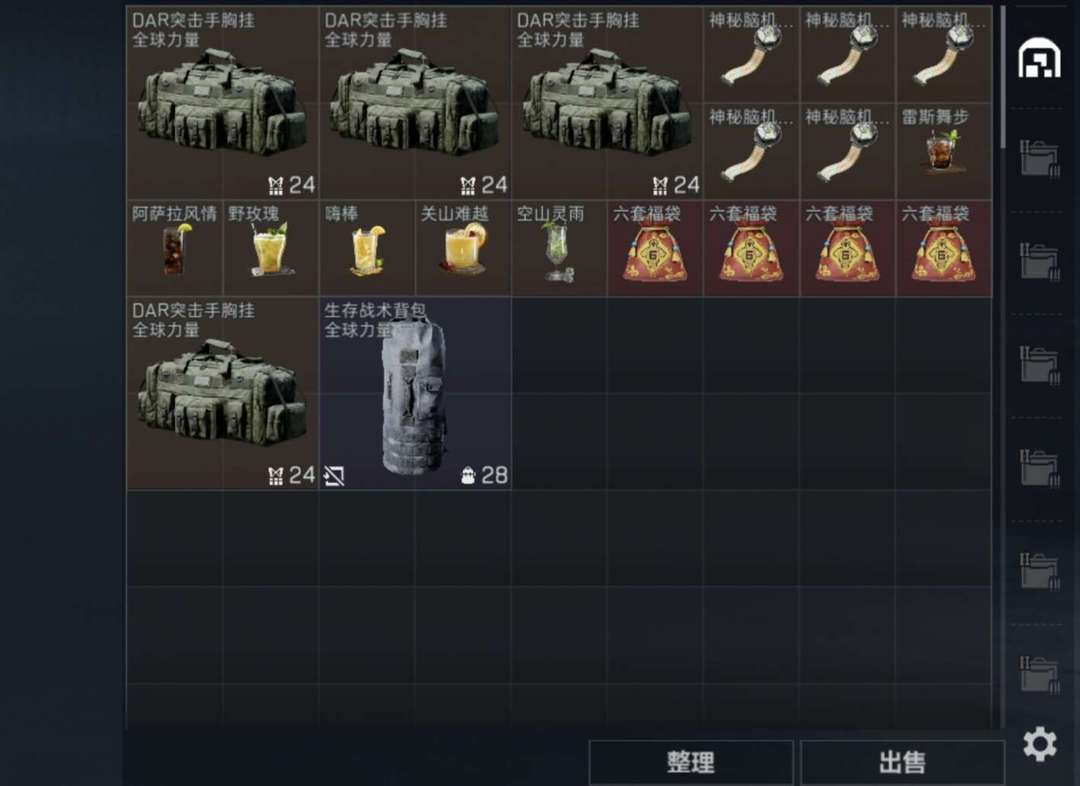The height and width of the screenshot is (786, 1080).
Task: Click the last 六套福袋 in the row
Action: 944,248
